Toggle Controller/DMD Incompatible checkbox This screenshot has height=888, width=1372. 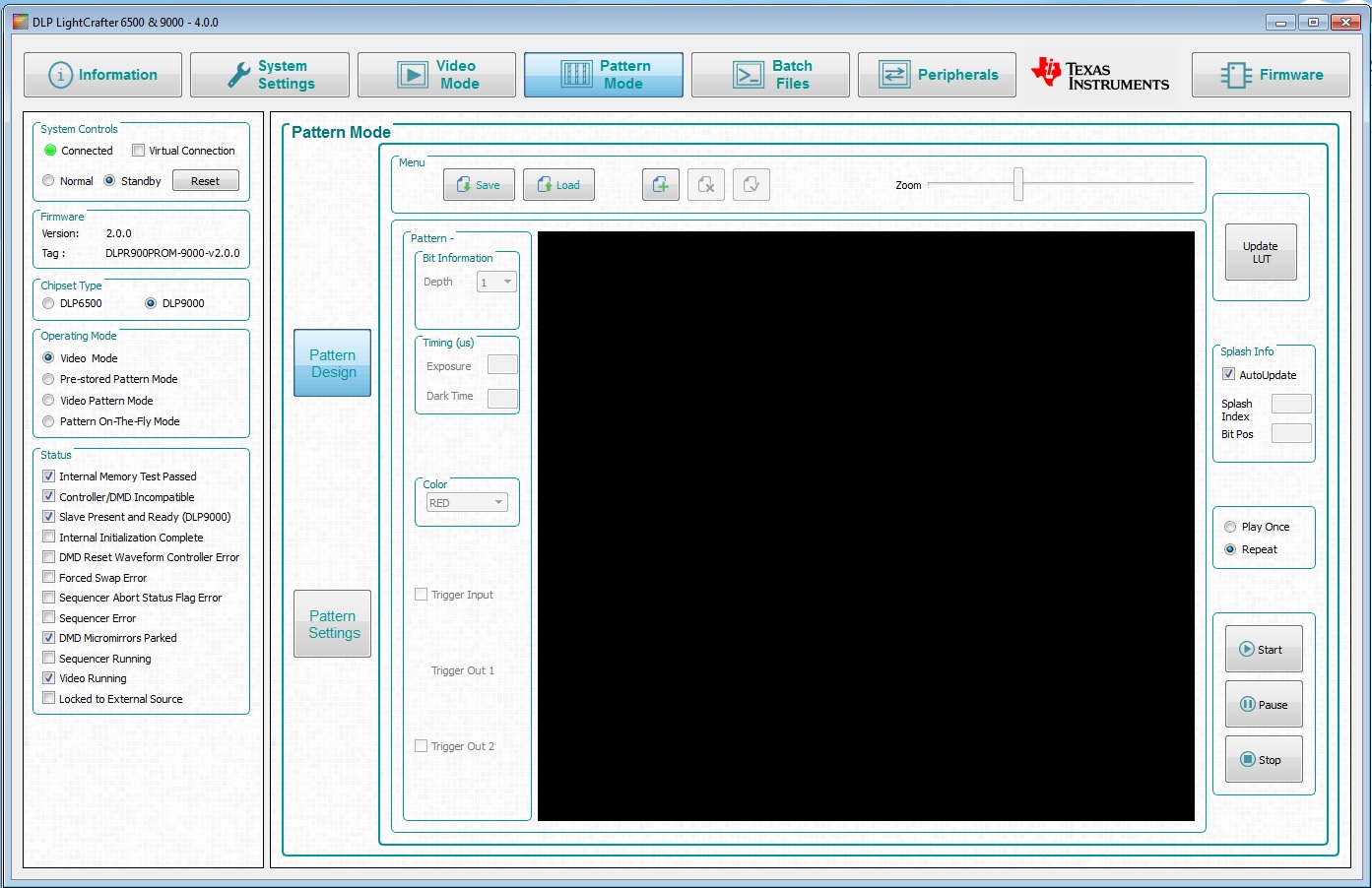(x=48, y=497)
